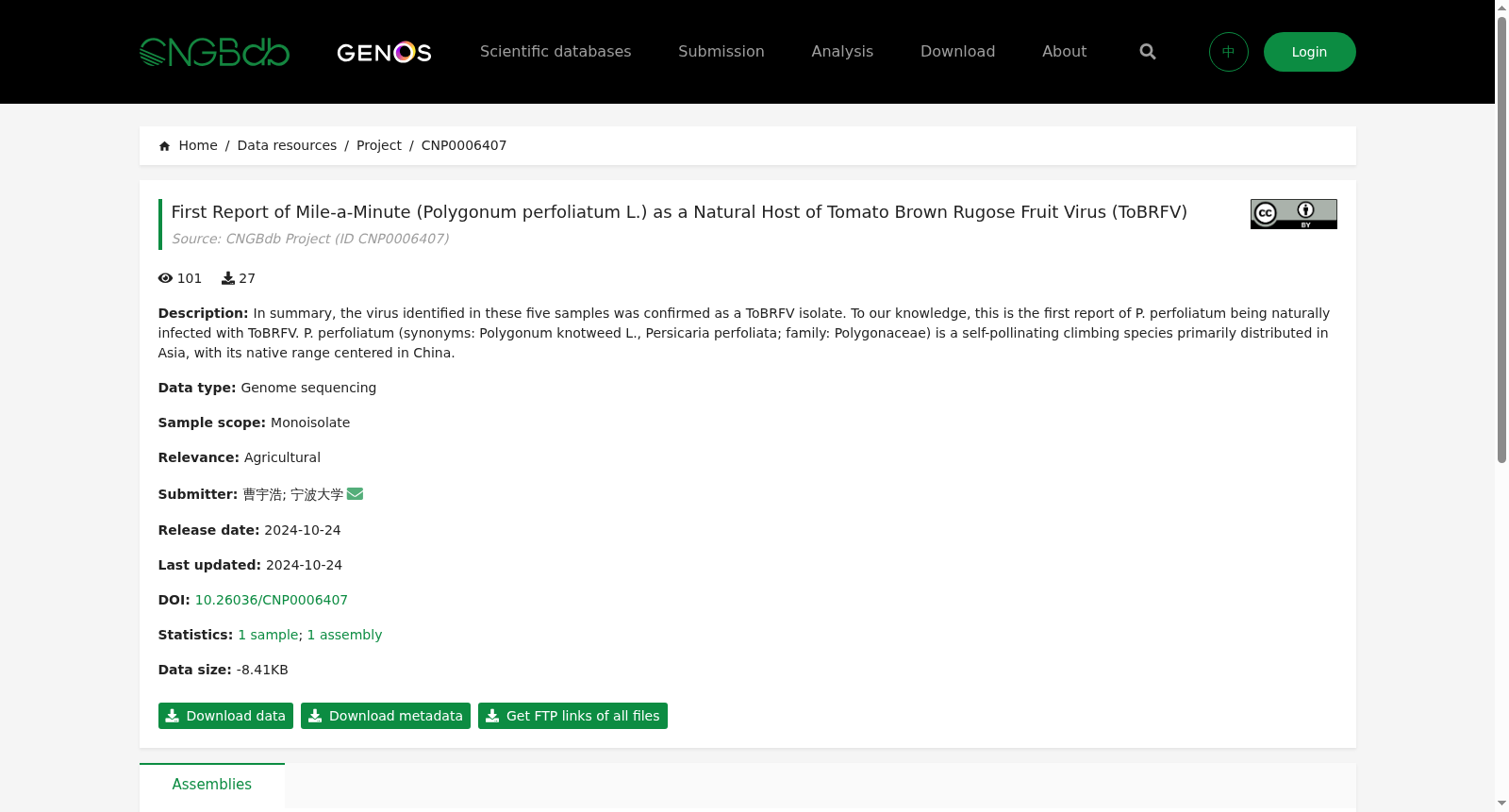The image size is (1509, 812).
Task: Open the Analysis menu
Action: (842, 52)
